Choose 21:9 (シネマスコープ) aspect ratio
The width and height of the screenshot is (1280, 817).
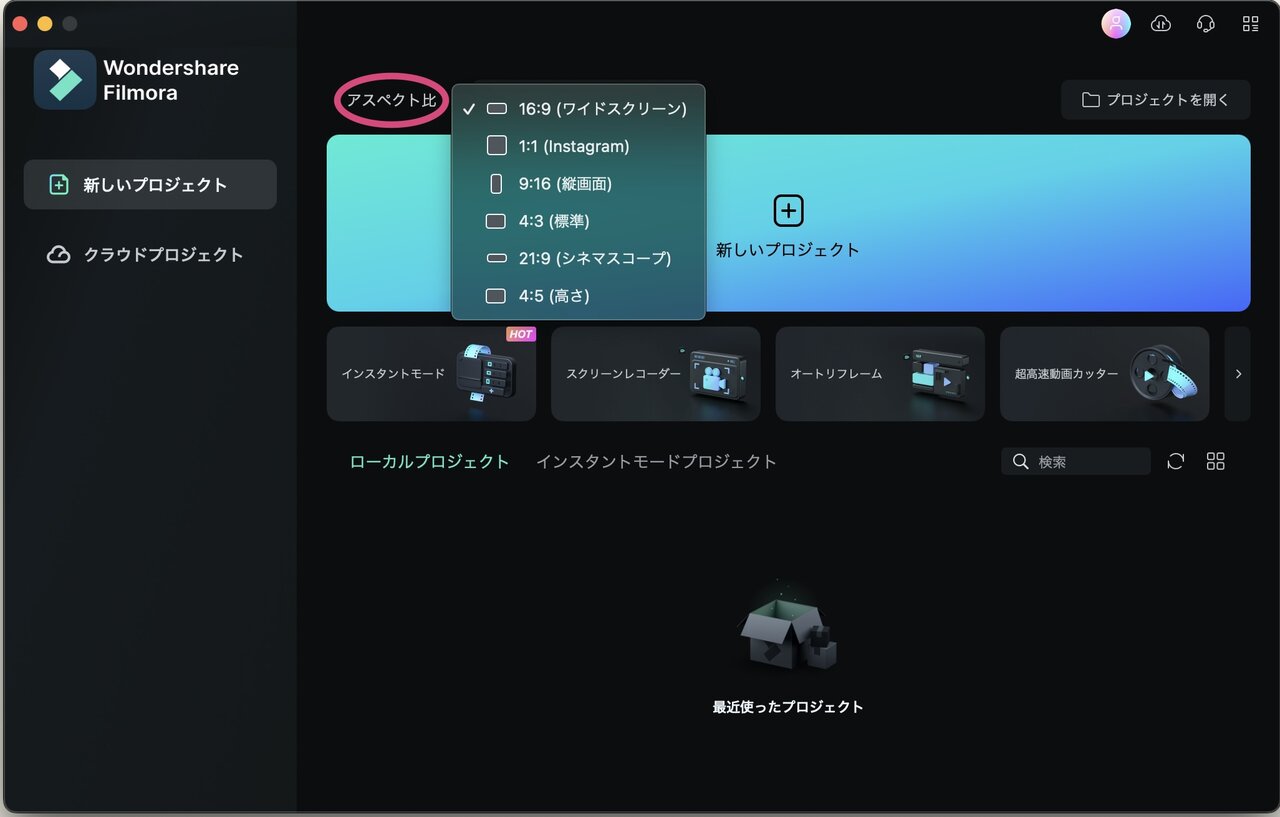tap(579, 258)
